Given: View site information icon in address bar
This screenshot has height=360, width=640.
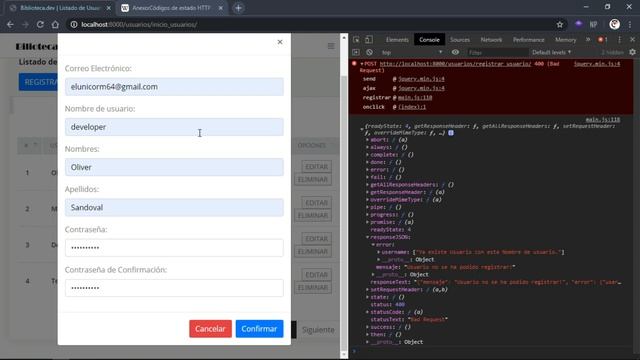Looking at the screenshot, I should pyautogui.click(x=74, y=24).
